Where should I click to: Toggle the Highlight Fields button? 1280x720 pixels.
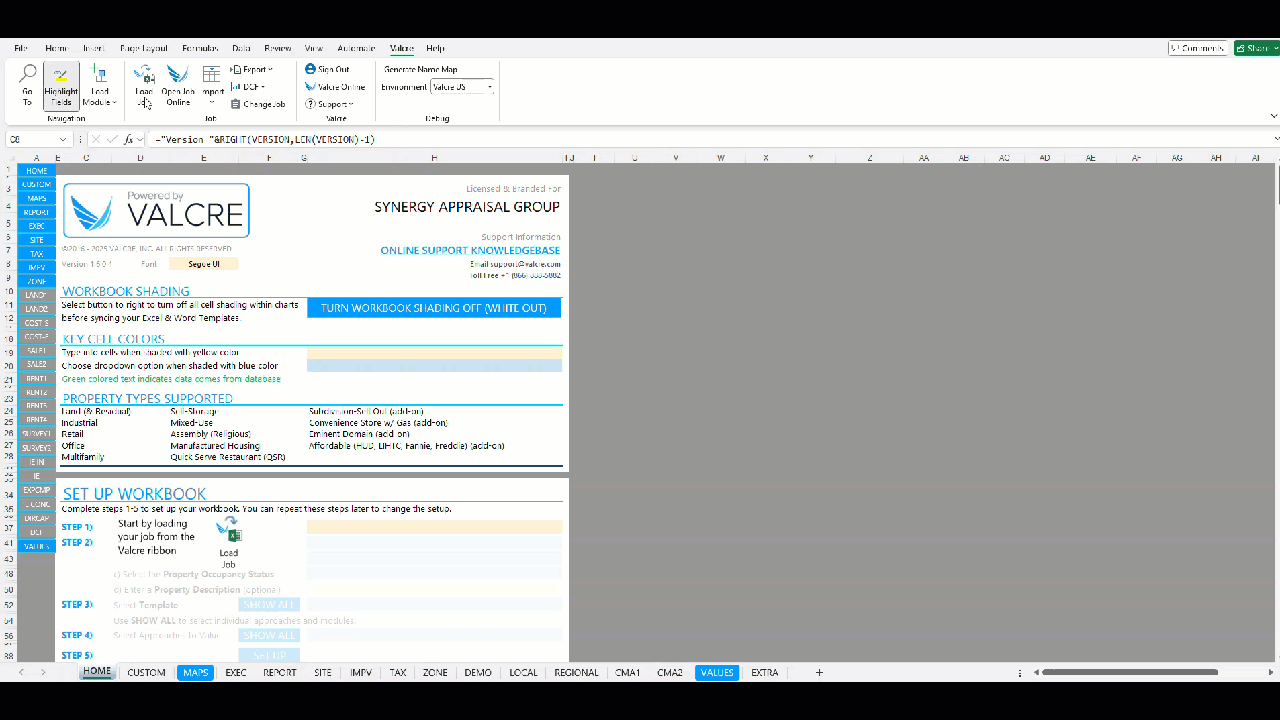click(61, 87)
